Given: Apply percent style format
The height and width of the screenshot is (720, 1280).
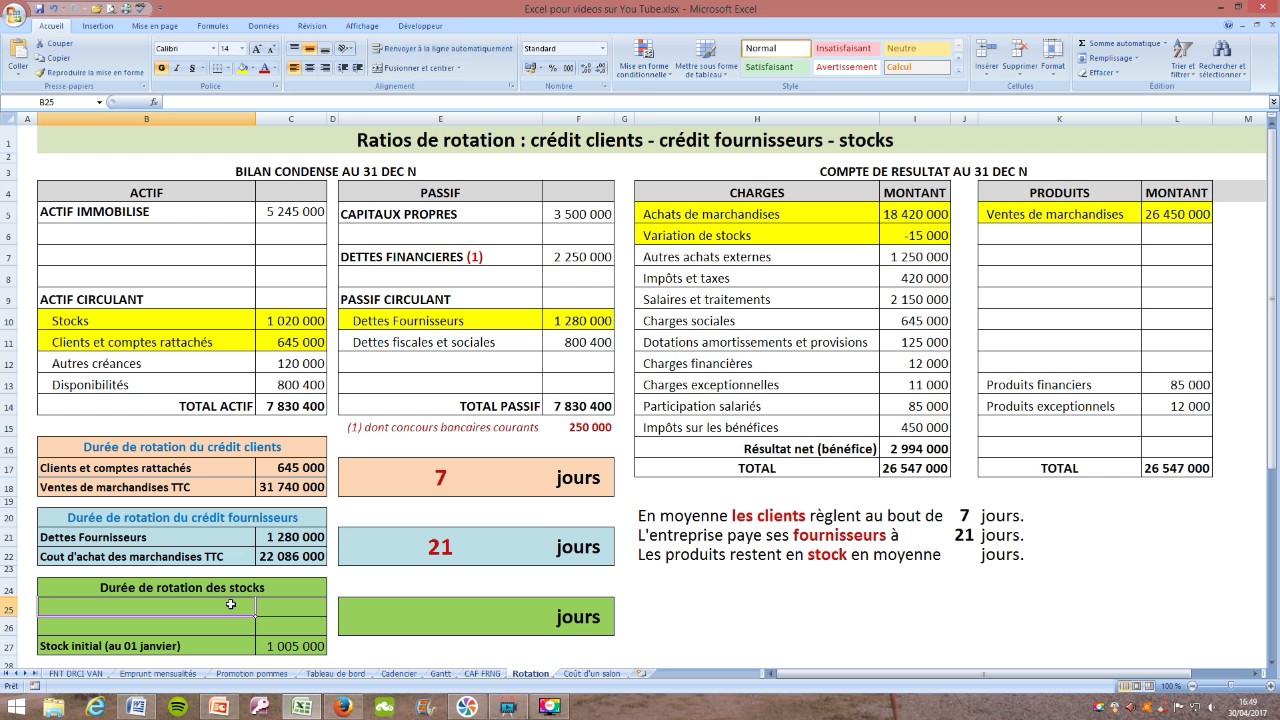Looking at the screenshot, I should [553, 68].
